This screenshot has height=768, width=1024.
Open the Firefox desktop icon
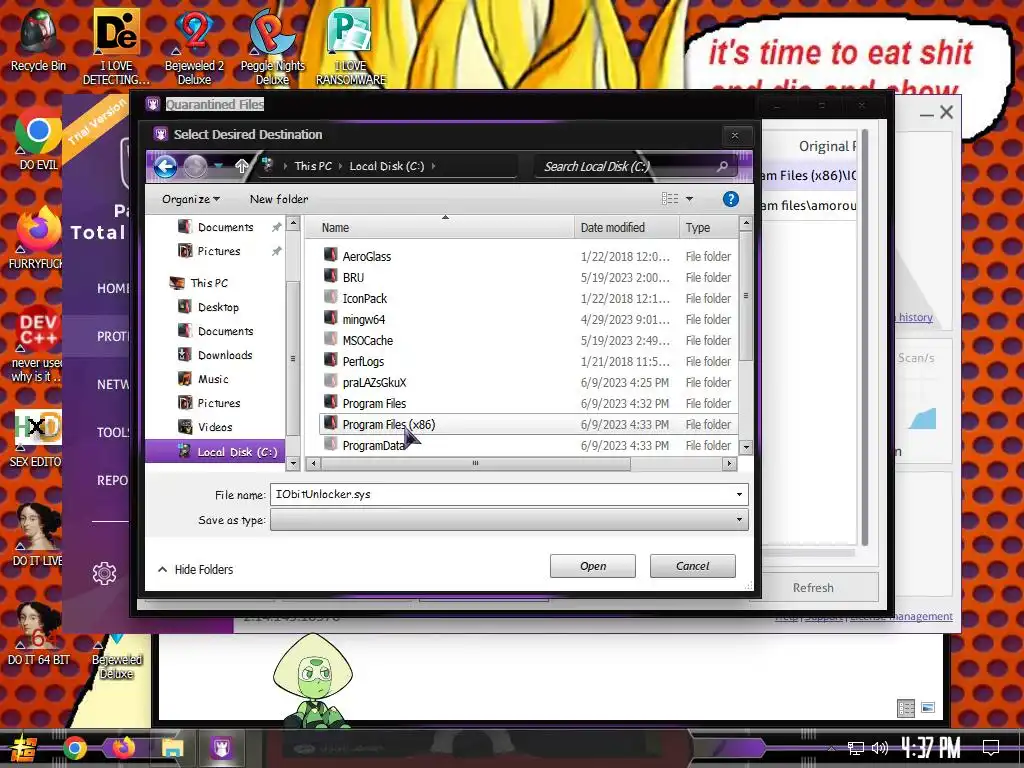pyautogui.click(x=37, y=238)
